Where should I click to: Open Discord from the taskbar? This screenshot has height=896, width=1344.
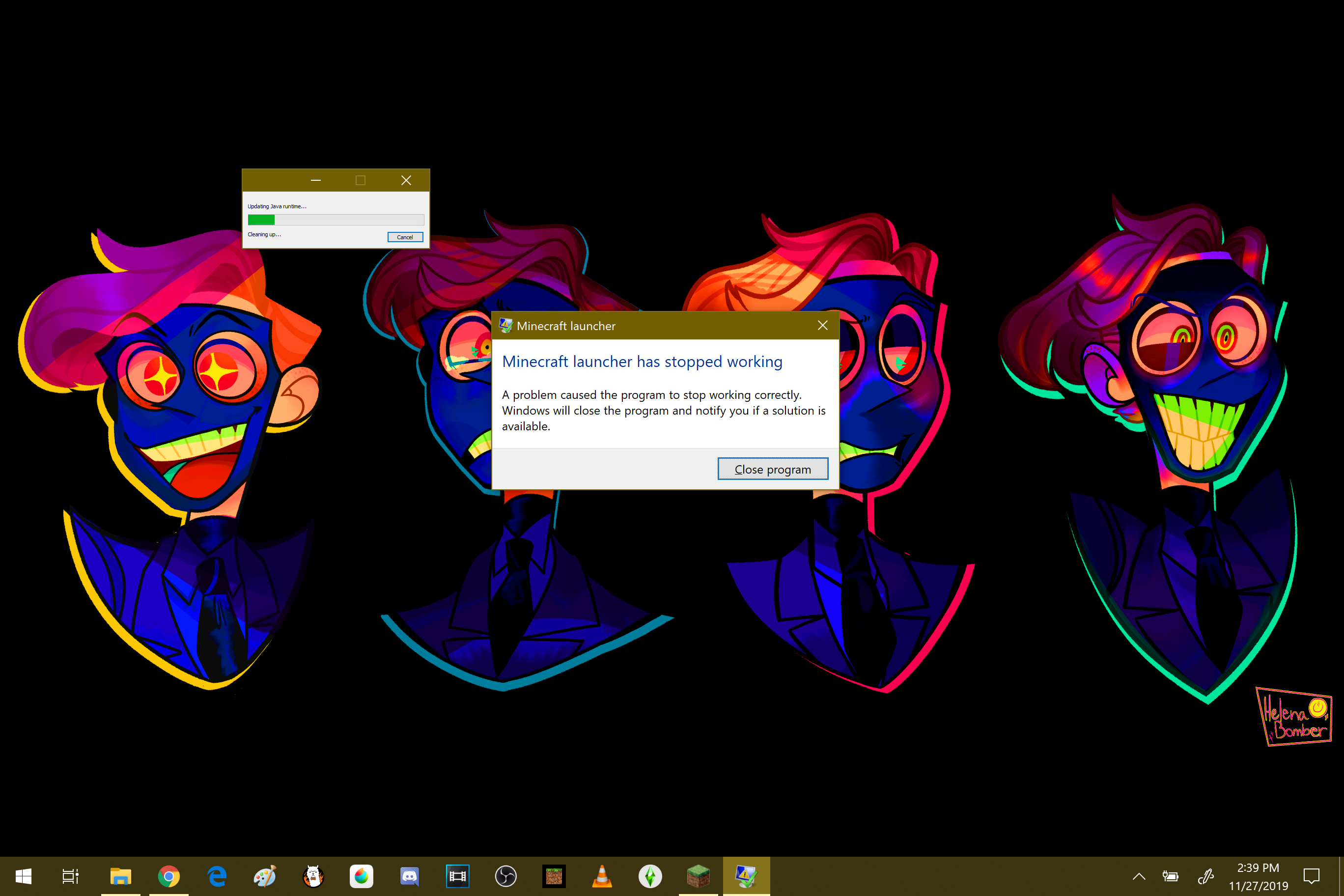click(410, 876)
